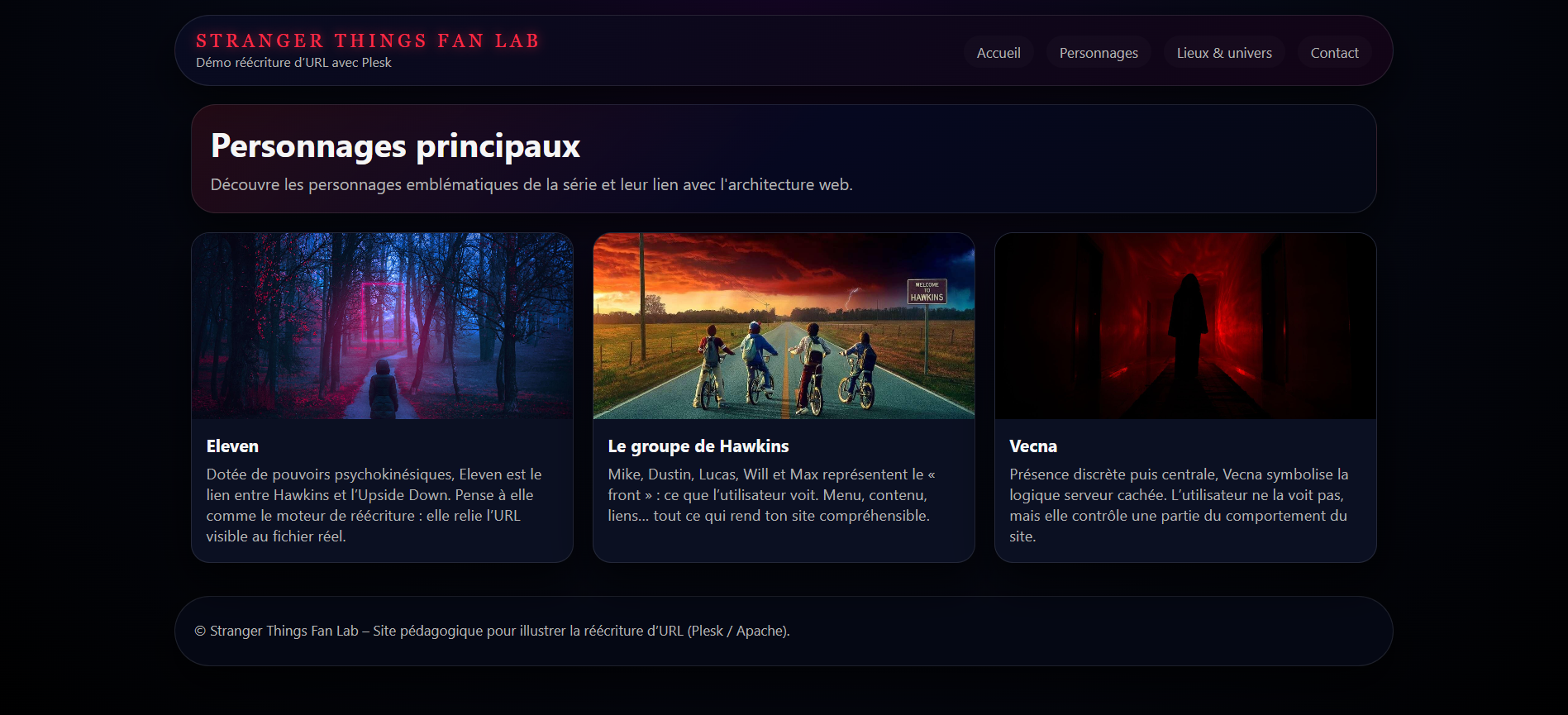Click the Démo réécriture d'URL subtitle
The height and width of the screenshot is (715, 1568).
click(293, 63)
